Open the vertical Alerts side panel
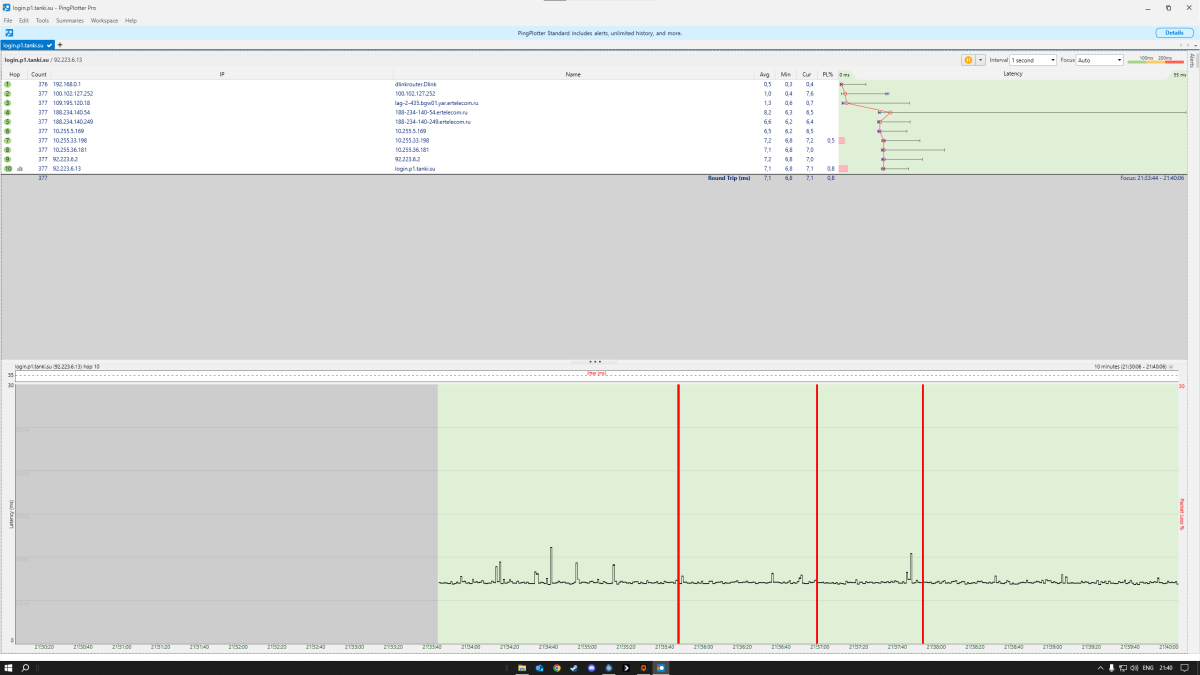The image size is (1200, 675). click(x=1192, y=62)
